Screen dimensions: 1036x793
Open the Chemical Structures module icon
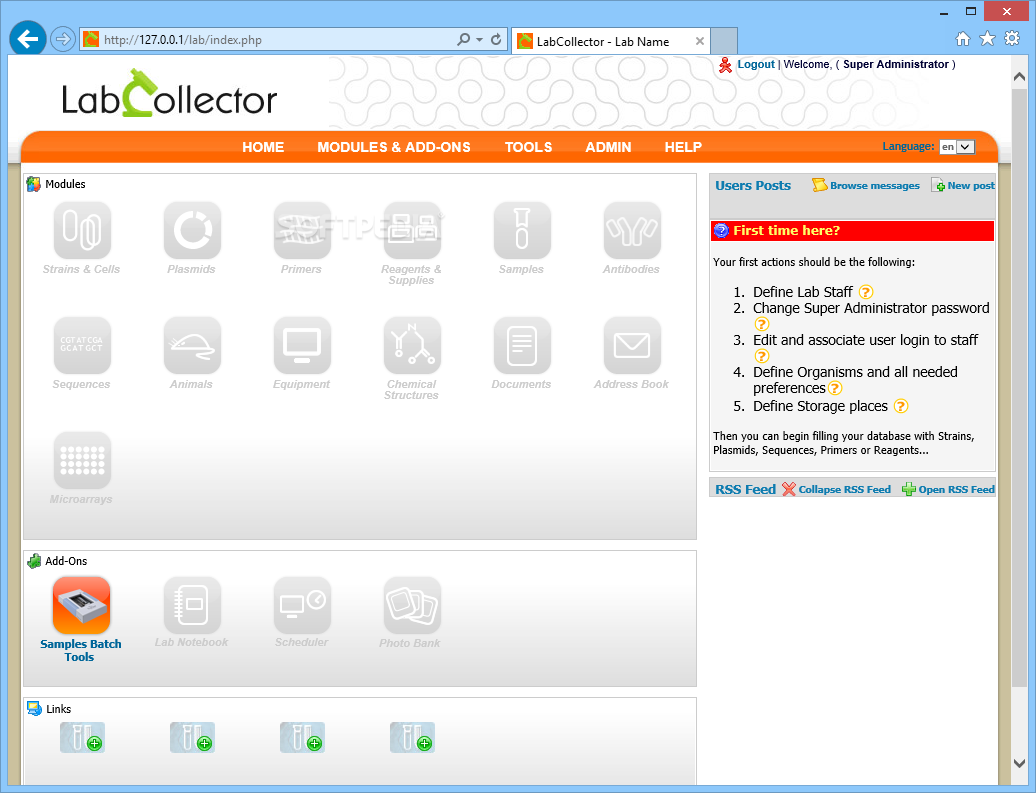412,345
